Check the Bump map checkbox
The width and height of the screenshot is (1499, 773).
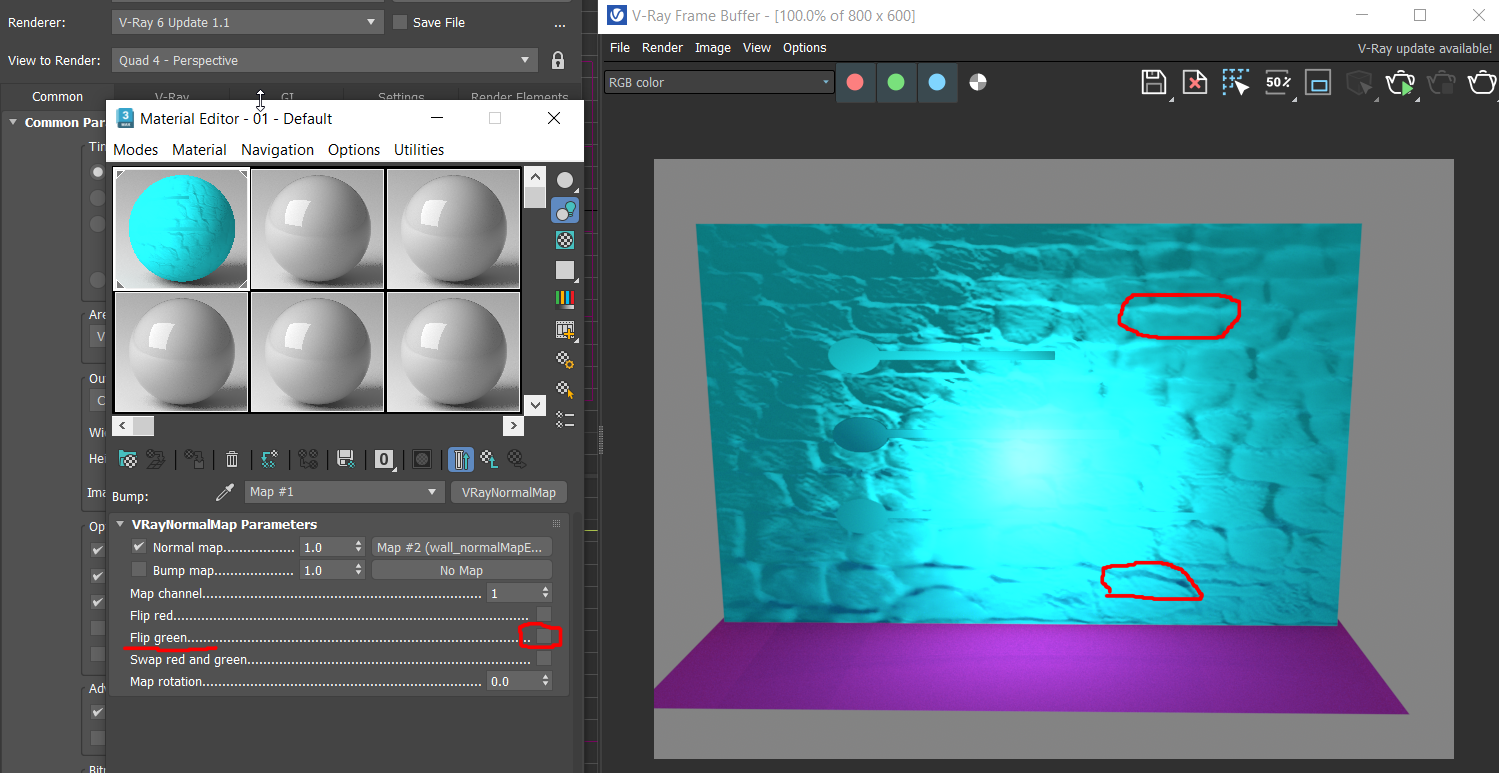pos(139,570)
